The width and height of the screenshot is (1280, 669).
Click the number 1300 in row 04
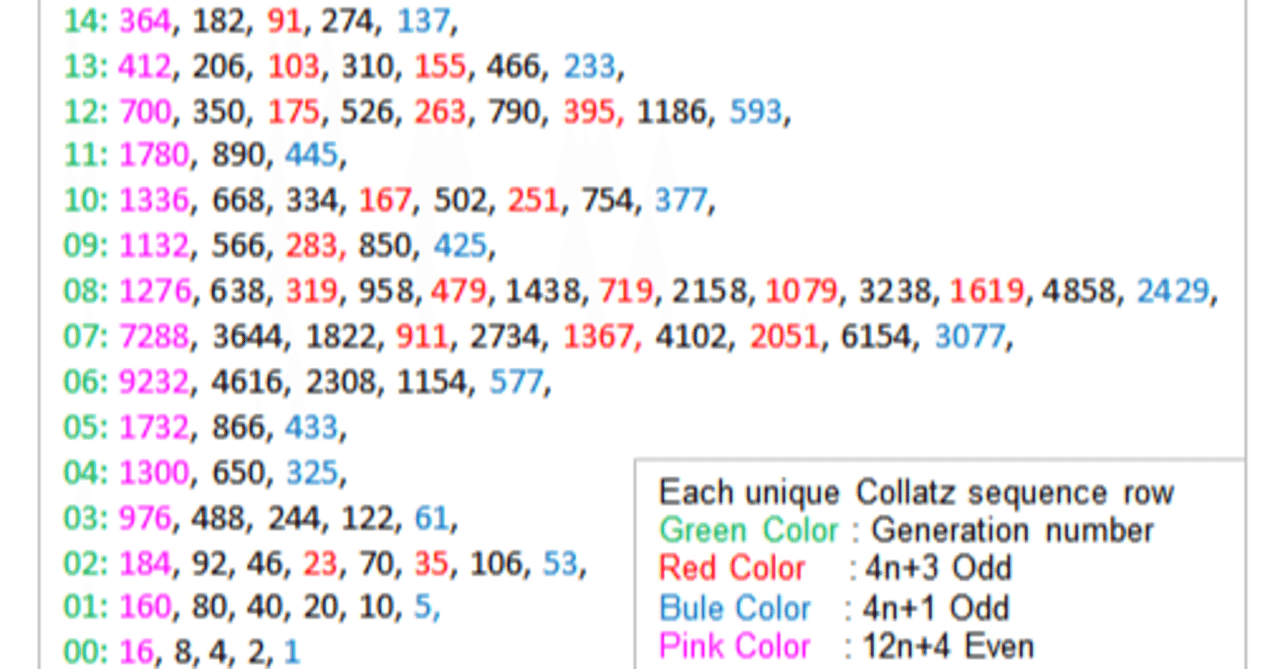coord(152,472)
